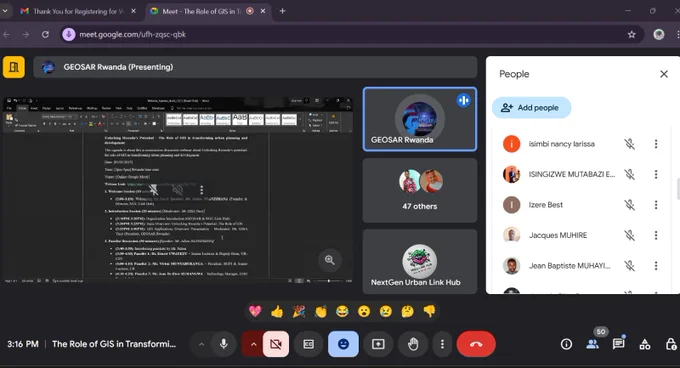The height and width of the screenshot is (368, 680).
Task: Click the yellow meeting room icon
Action: click(14, 67)
